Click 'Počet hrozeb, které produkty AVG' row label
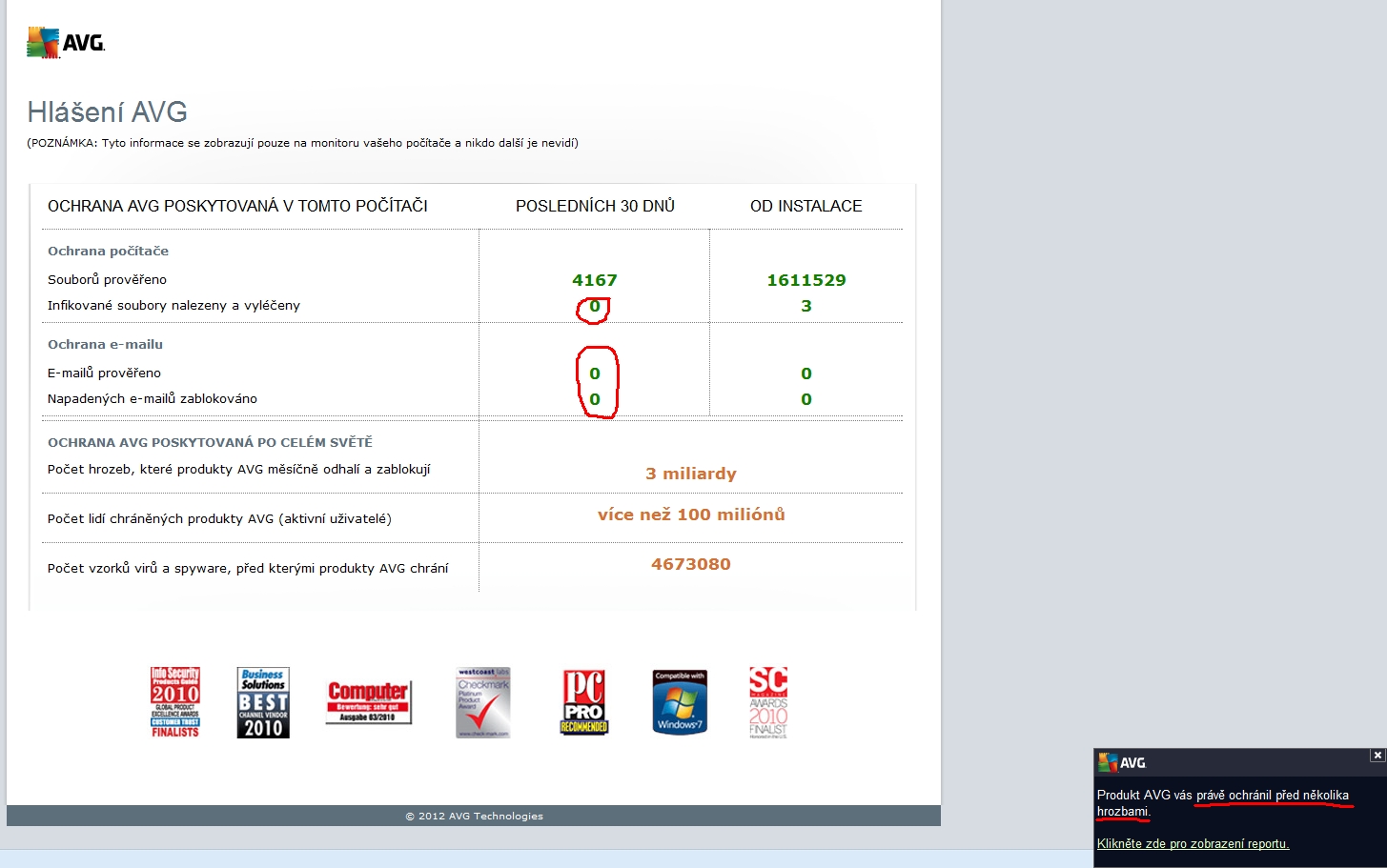The image size is (1387, 868). pyautogui.click(x=239, y=469)
